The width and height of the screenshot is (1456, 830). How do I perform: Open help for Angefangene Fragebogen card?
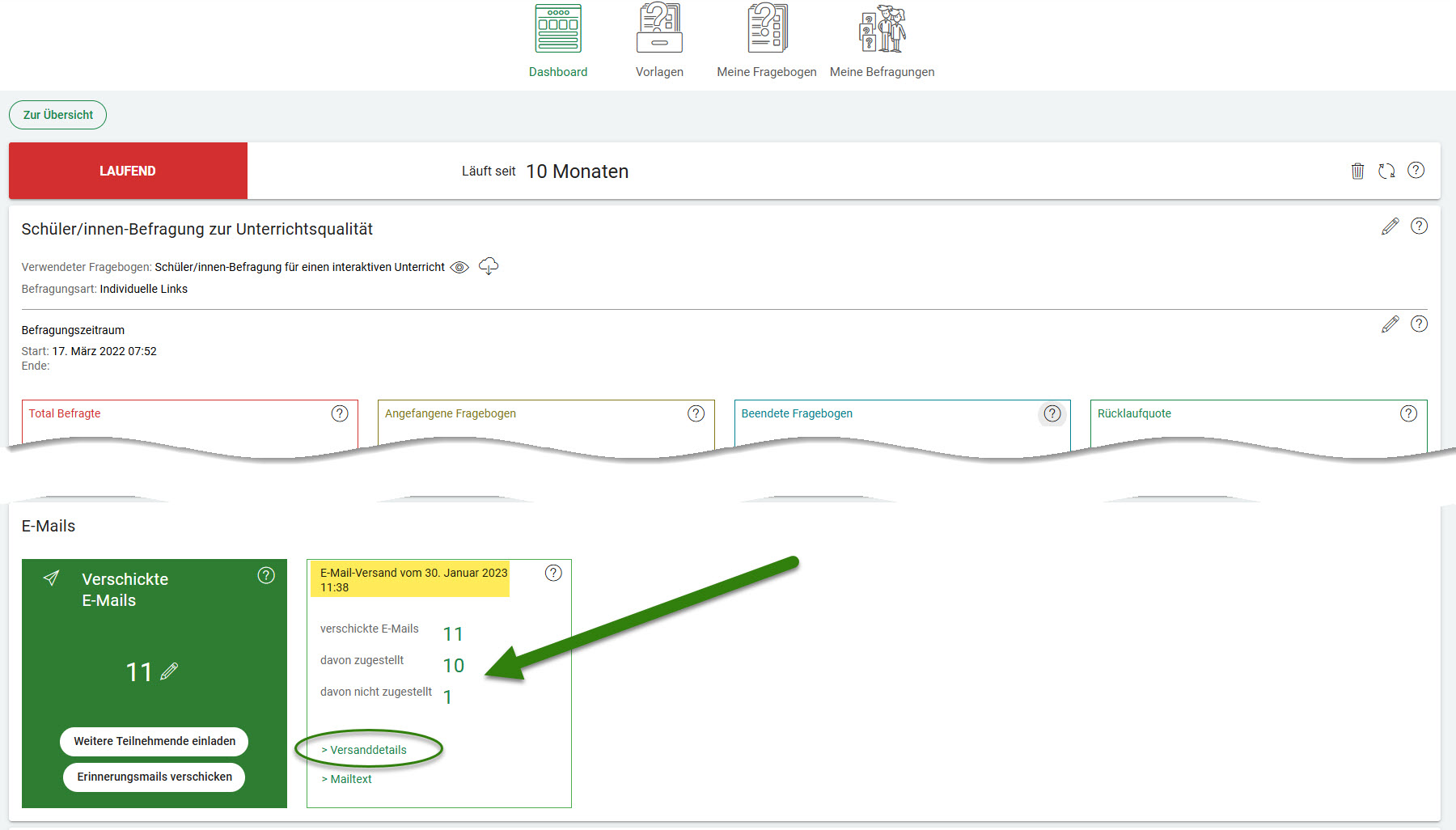click(x=696, y=413)
